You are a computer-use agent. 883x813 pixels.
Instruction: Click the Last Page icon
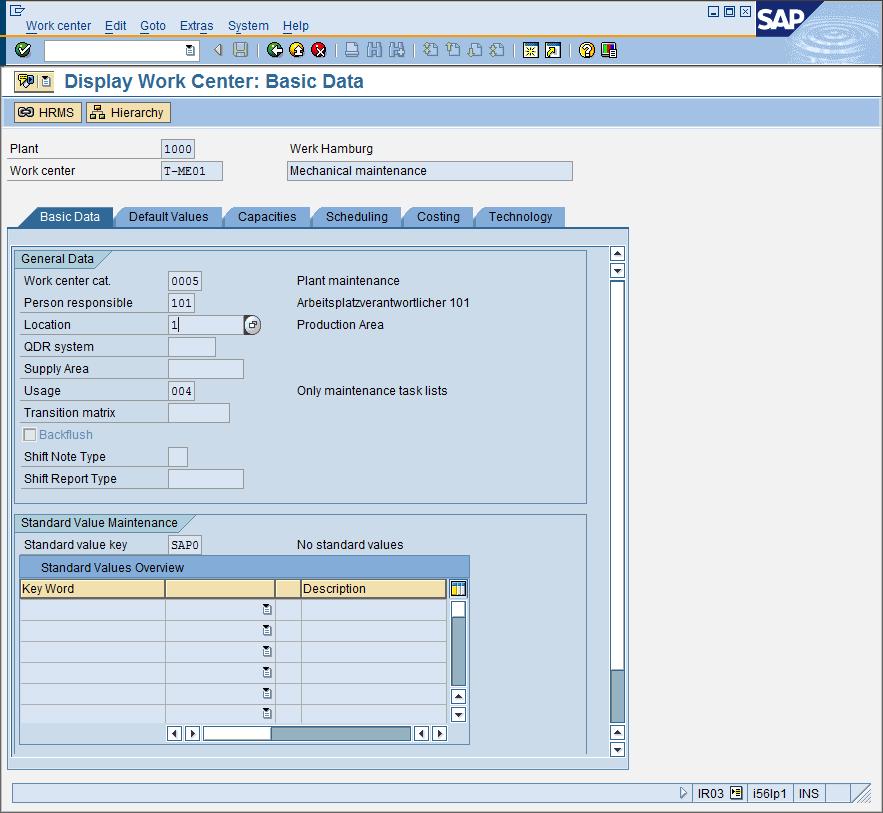497,50
